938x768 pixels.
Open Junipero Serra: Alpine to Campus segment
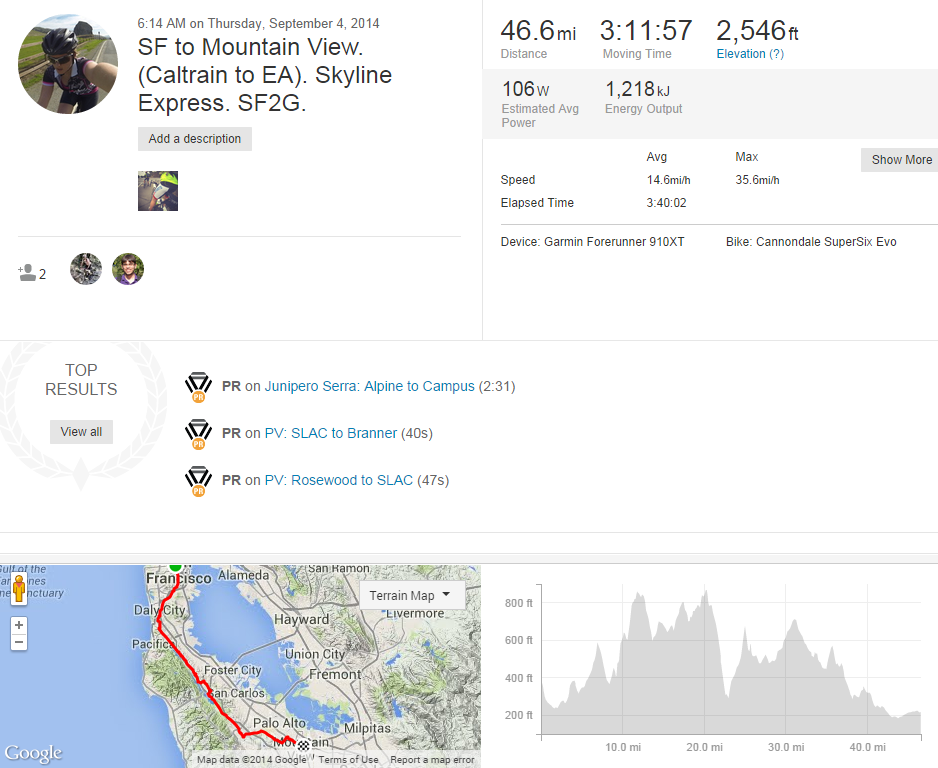point(369,386)
